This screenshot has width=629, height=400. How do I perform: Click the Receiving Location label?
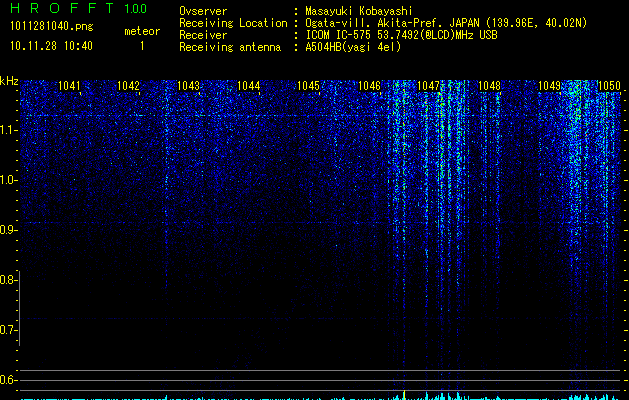[x=233, y=23]
